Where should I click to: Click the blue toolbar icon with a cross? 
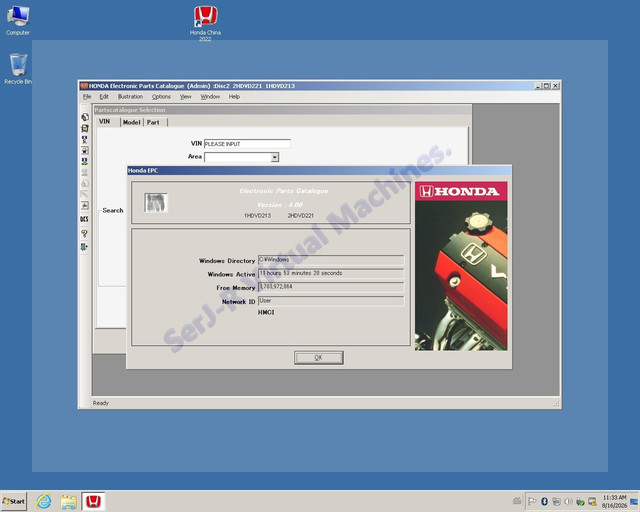click(x=84, y=139)
